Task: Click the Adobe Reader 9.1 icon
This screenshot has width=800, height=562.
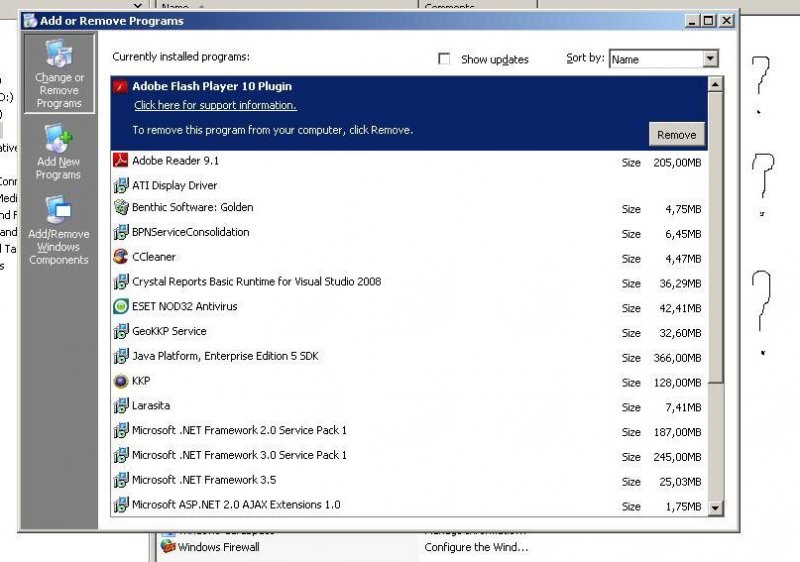Action: pyautogui.click(x=120, y=161)
